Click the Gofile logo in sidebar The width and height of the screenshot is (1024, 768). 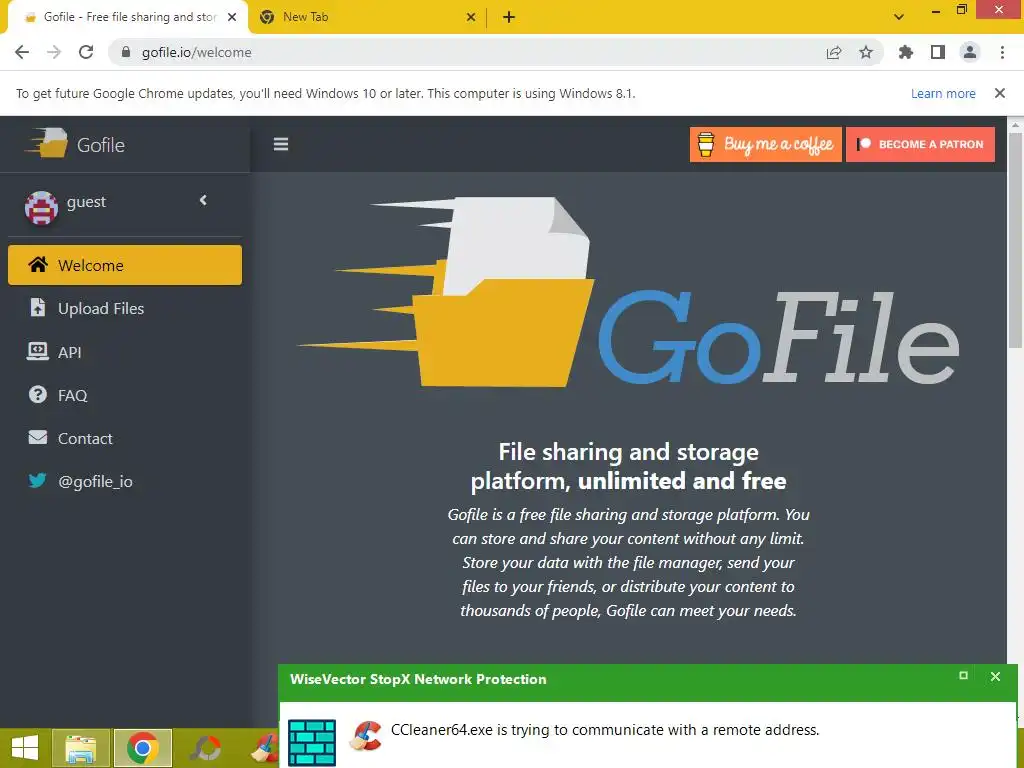point(75,144)
